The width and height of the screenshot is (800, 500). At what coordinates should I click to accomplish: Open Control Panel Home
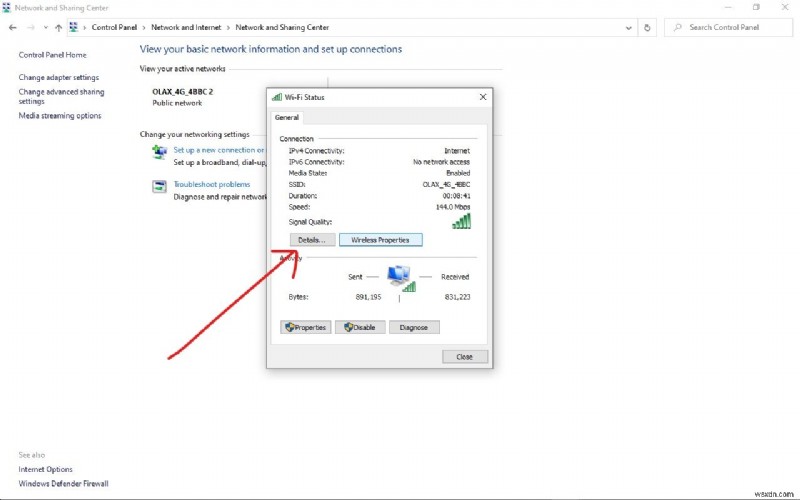[x=53, y=55]
